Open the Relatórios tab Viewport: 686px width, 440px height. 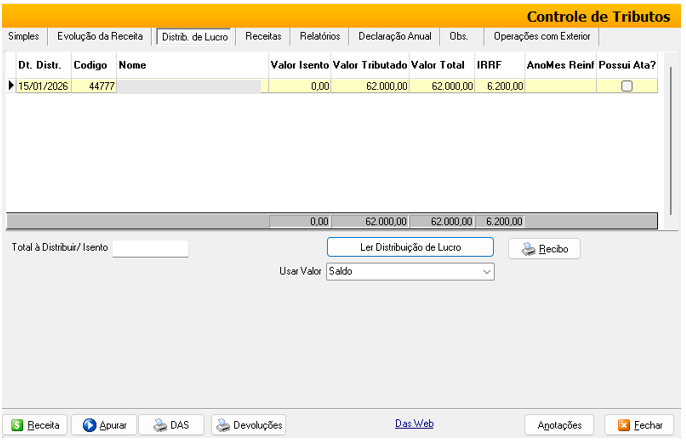[320, 36]
